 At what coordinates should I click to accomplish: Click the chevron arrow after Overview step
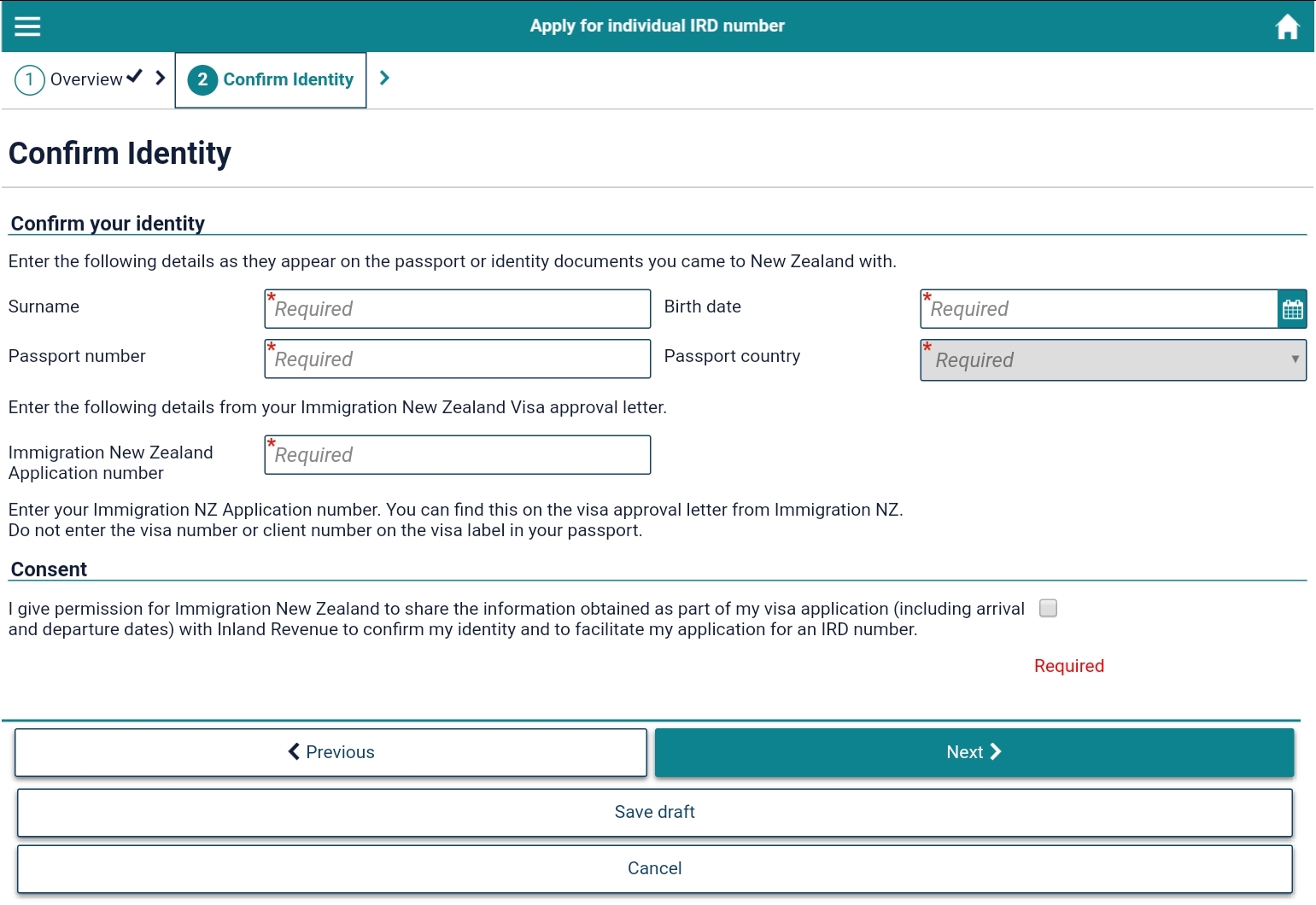[x=161, y=79]
